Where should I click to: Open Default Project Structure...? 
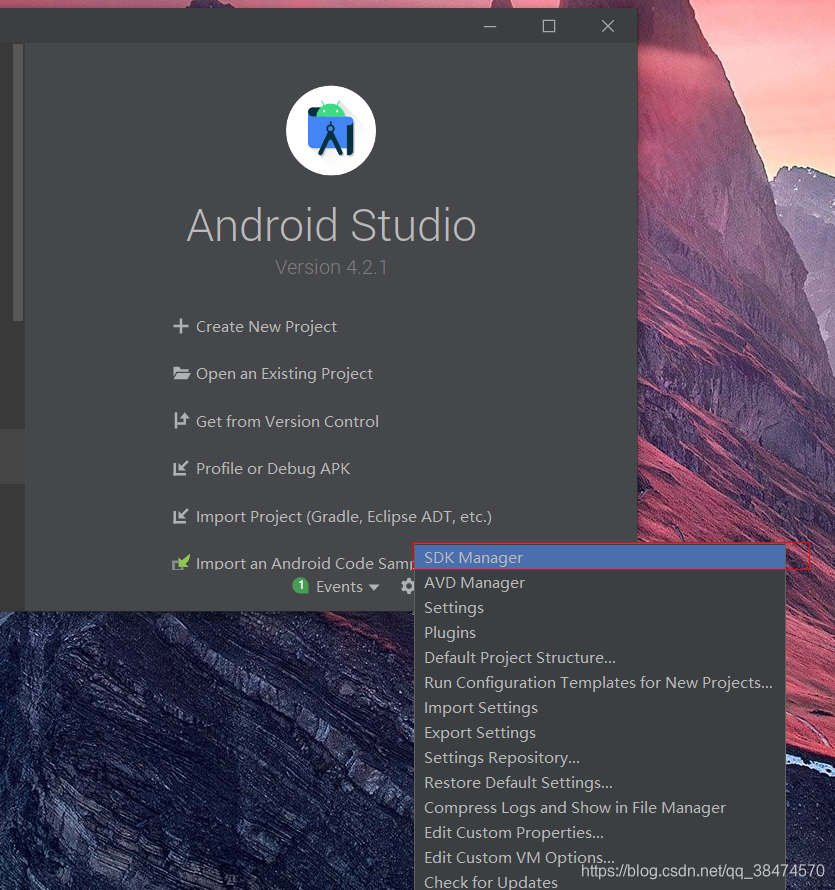point(600,657)
